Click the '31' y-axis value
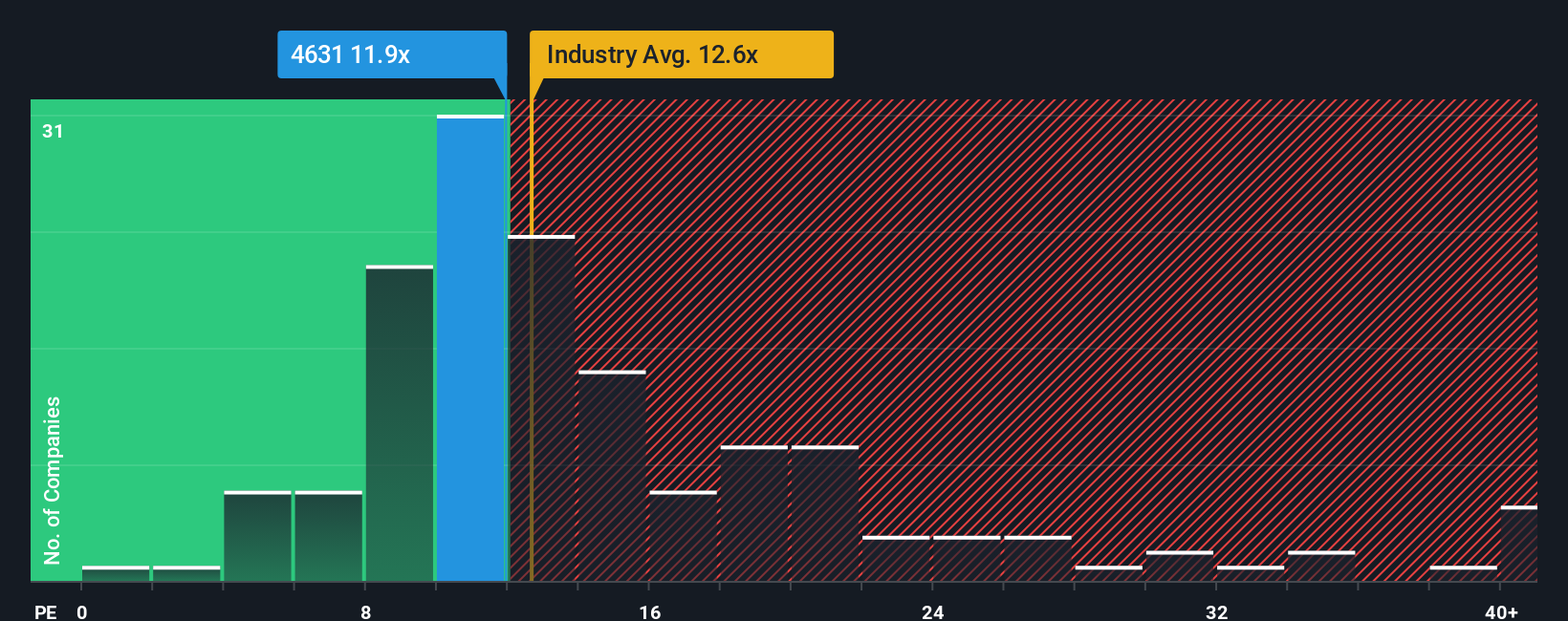The height and width of the screenshot is (621, 1568). (x=53, y=131)
